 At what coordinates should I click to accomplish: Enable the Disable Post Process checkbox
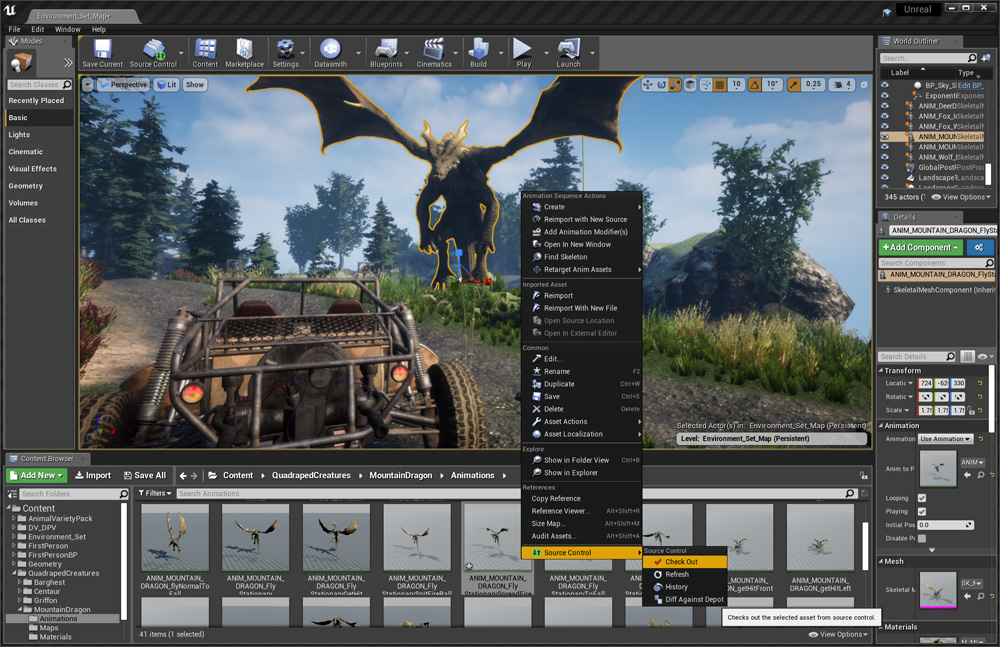922,538
